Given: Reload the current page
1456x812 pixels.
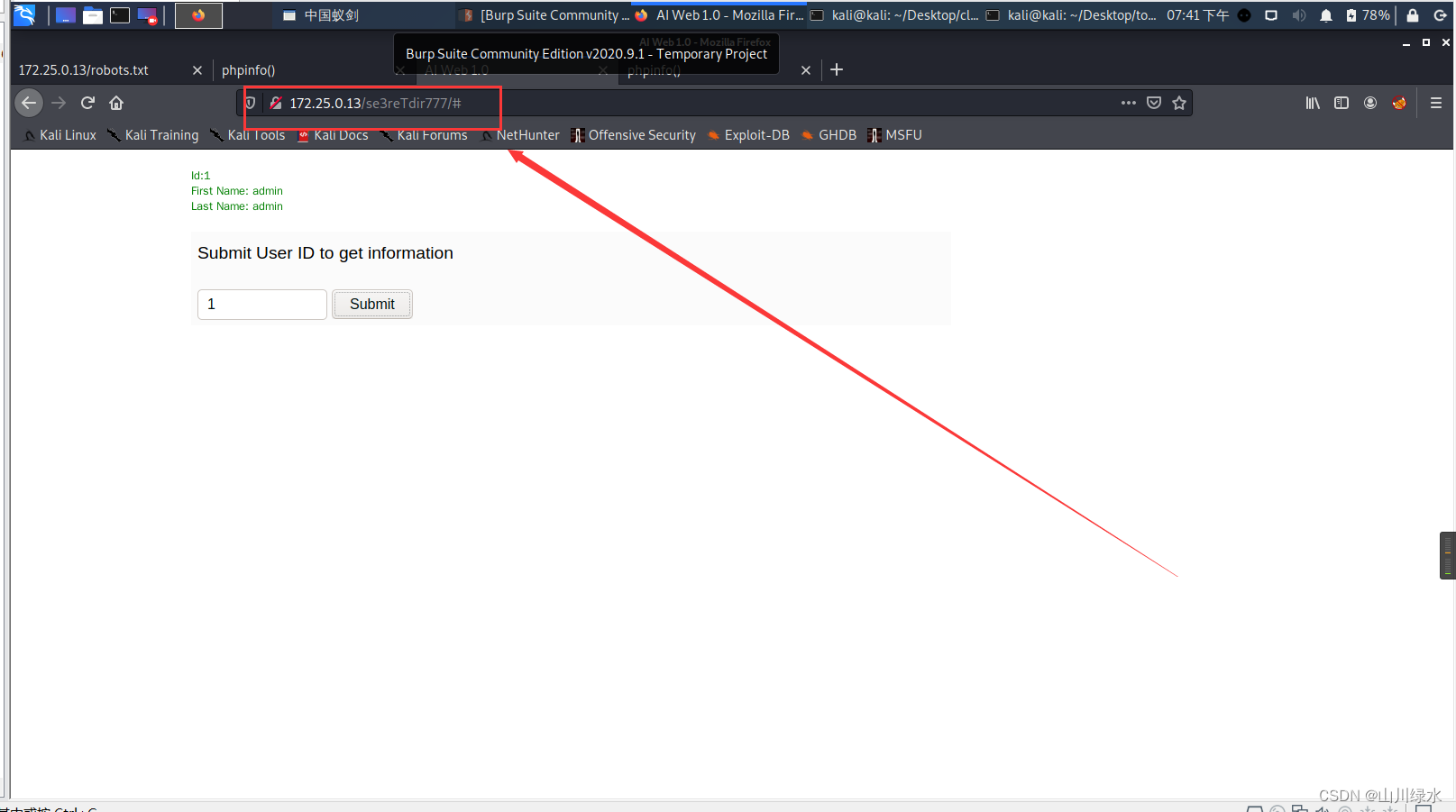Looking at the screenshot, I should click(x=87, y=103).
